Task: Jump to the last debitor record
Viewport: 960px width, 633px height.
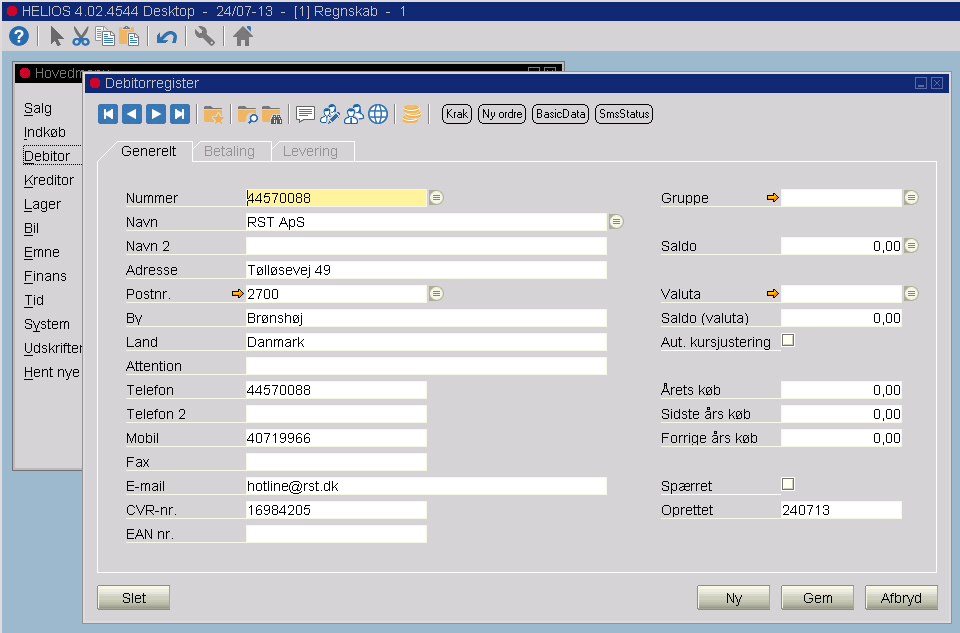Action: coord(179,114)
